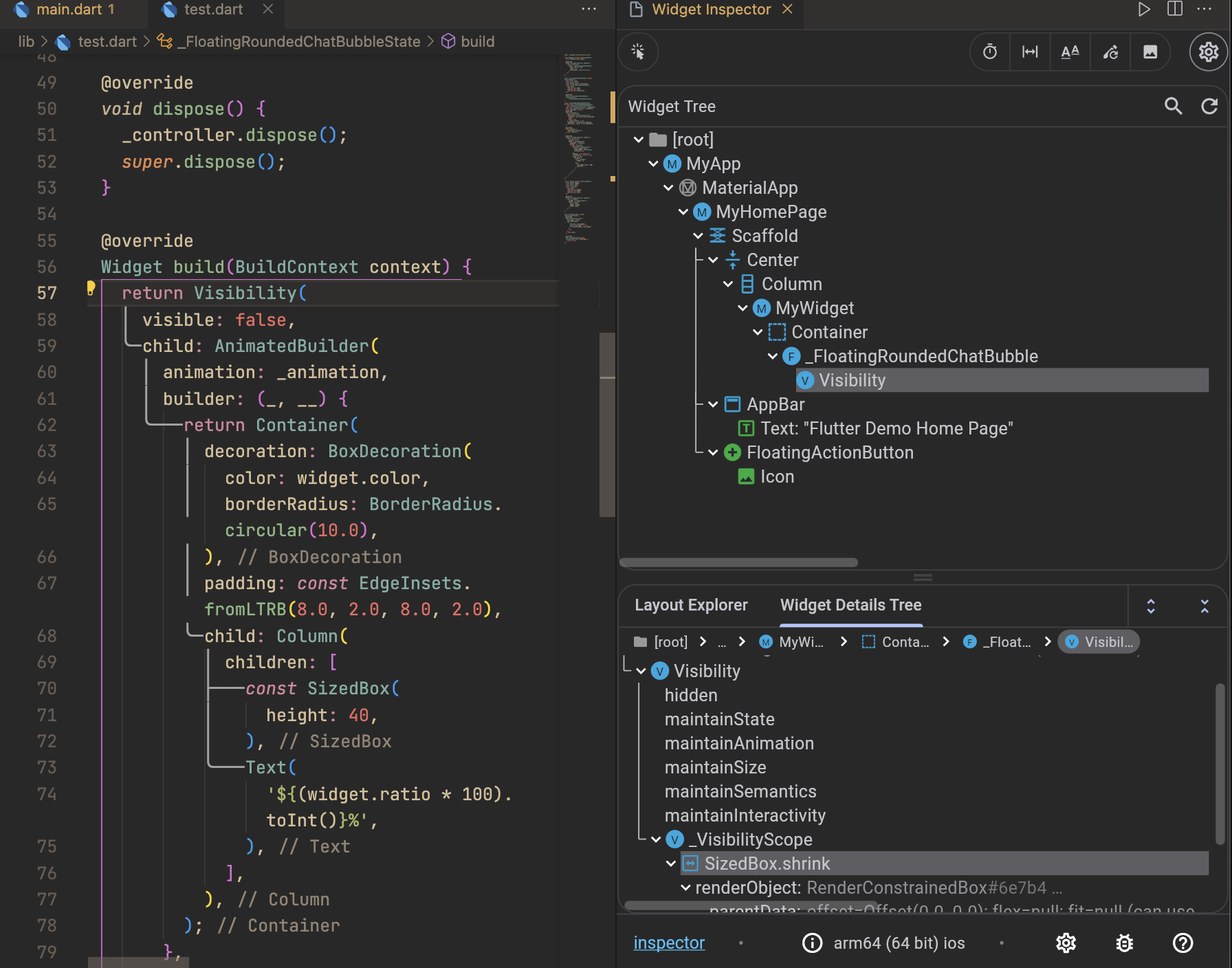This screenshot has width=1232, height=968.
Task: Search the Widget Tree
Action: [1173, 106]
